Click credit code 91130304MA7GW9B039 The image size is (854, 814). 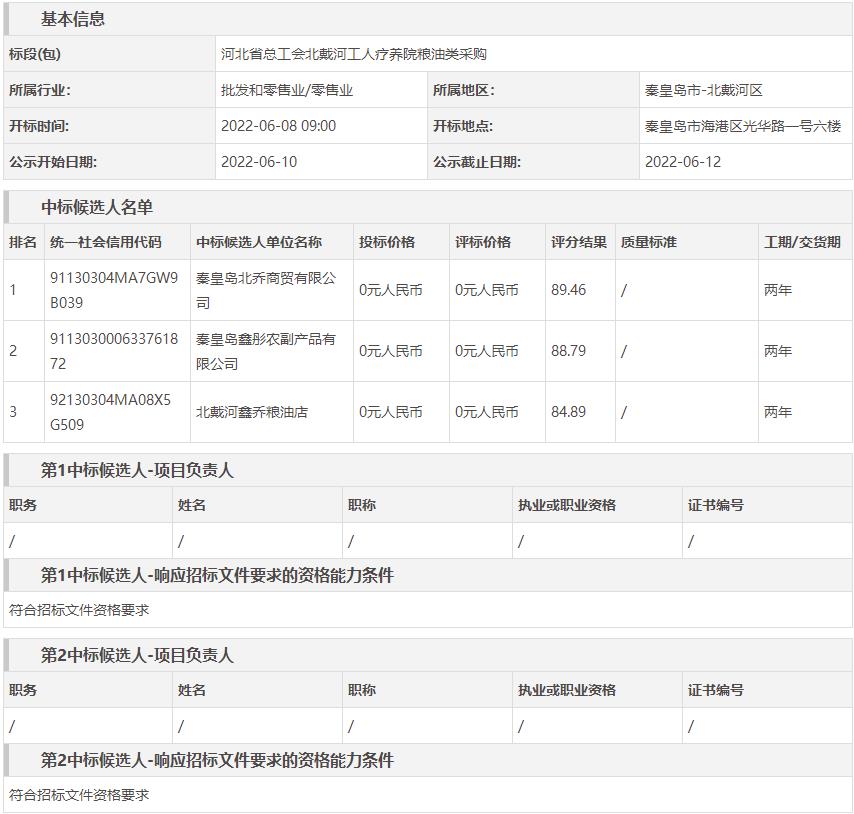click(x=114, y=290)
